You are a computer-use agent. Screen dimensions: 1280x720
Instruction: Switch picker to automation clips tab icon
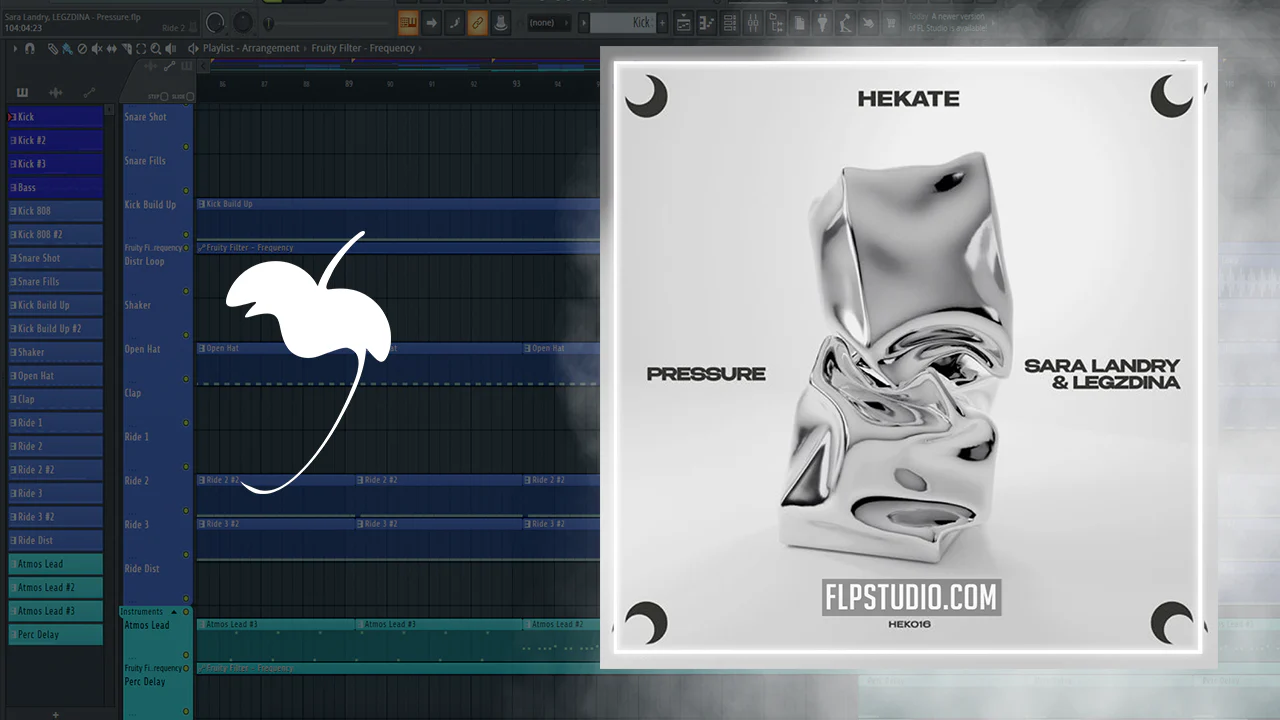[x=90, y=93]
